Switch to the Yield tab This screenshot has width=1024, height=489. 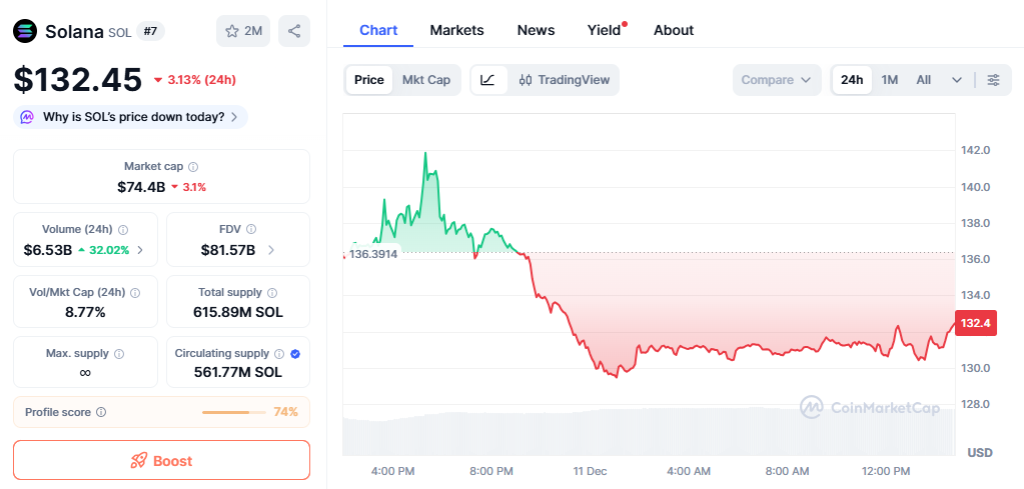pos(604,30)
